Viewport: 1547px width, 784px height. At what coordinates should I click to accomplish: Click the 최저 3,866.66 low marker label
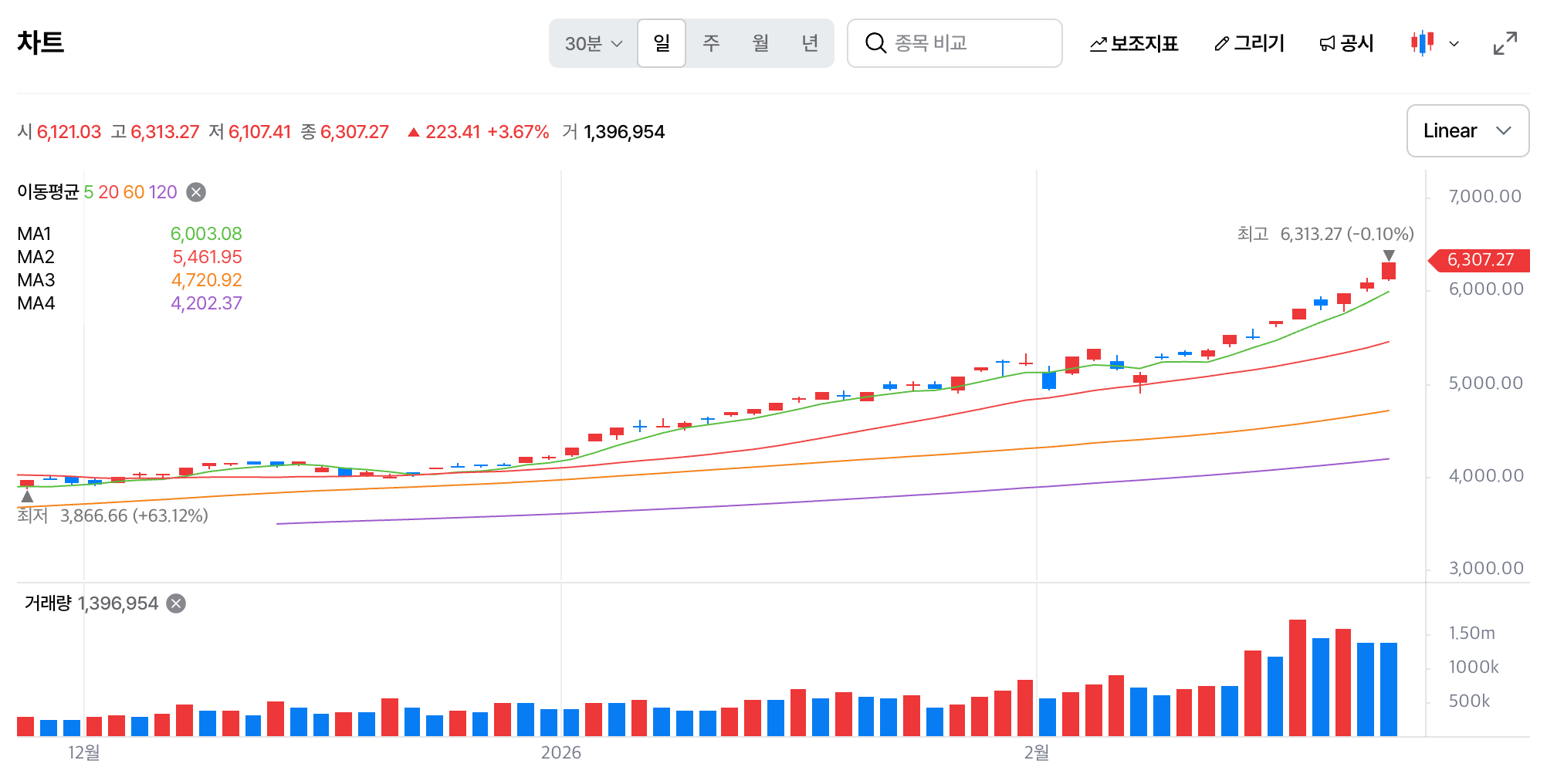(x=113, y=515)
